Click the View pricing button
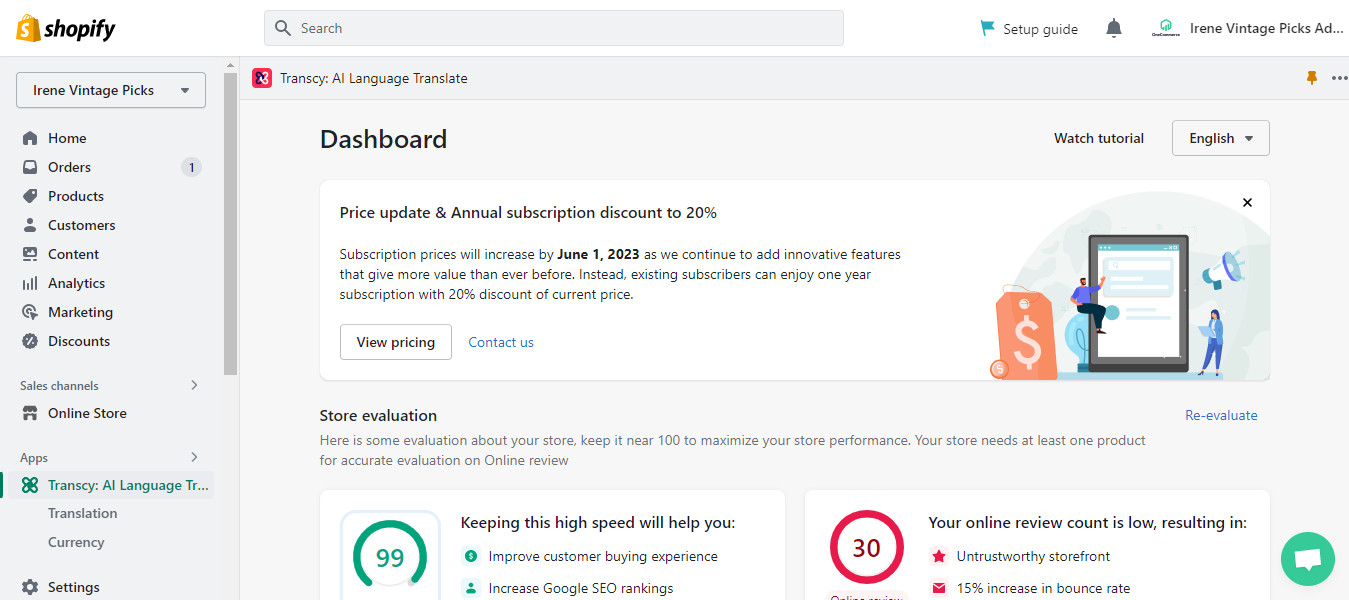This screenshot has height=600, width=1349. 395,342
